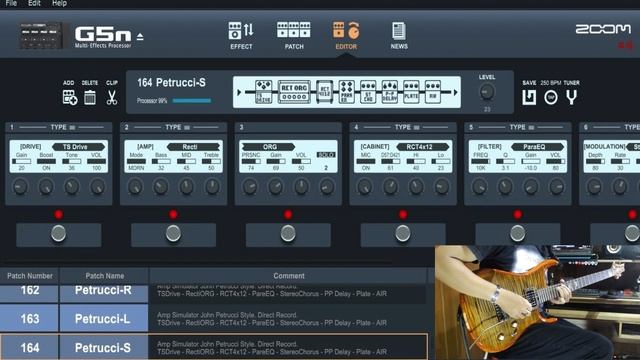Click the TS Drive Tone knob
The height and width of the screenshot is (360, 640).
(71, 187)
